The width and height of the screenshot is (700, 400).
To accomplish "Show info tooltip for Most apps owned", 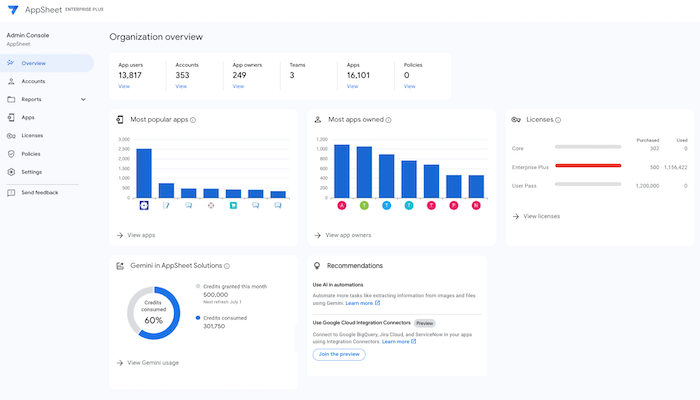I will click(x=388, y=120).
